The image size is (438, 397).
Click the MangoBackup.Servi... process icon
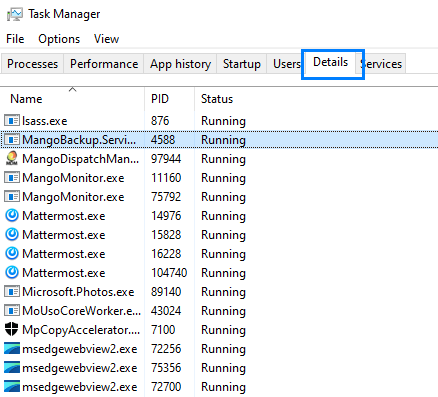click(12, 139)
